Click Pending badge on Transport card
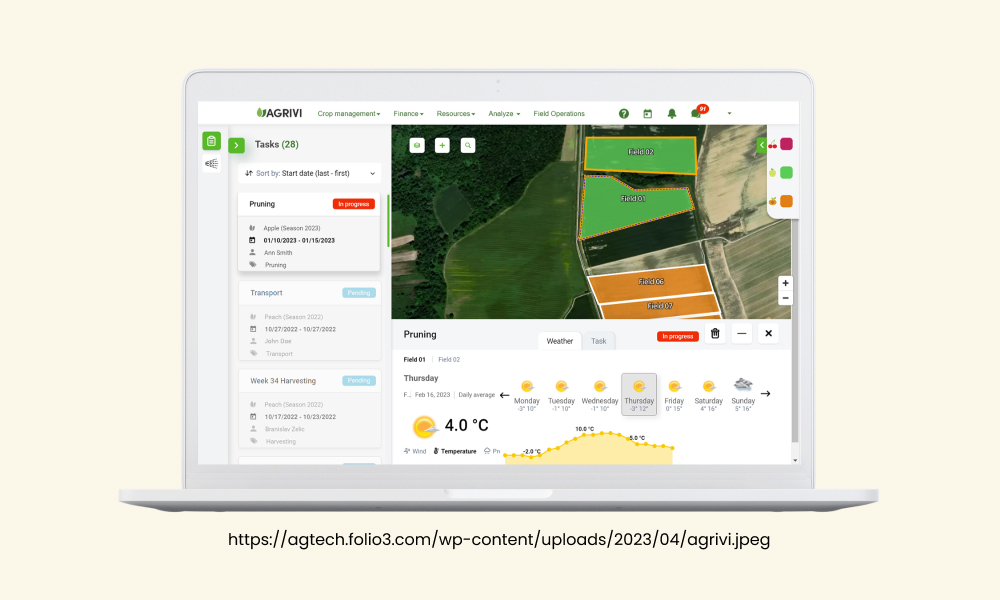 point(358,293)
